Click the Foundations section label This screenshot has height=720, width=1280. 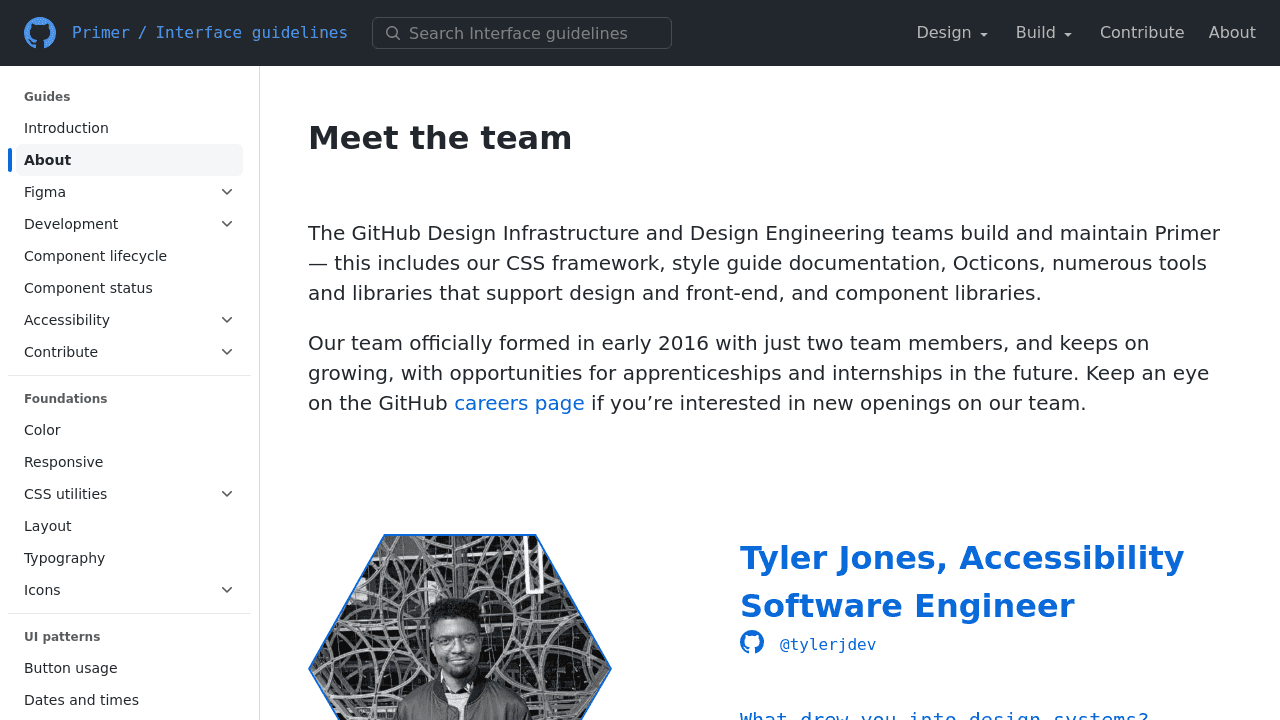tap(65, 399)
